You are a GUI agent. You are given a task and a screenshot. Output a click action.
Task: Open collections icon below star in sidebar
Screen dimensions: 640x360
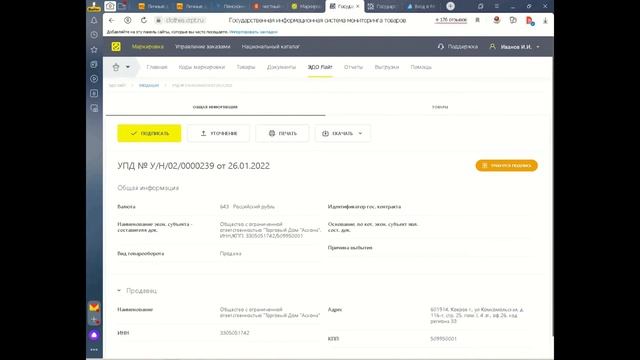pyautogui.click(x=94, y=64)
